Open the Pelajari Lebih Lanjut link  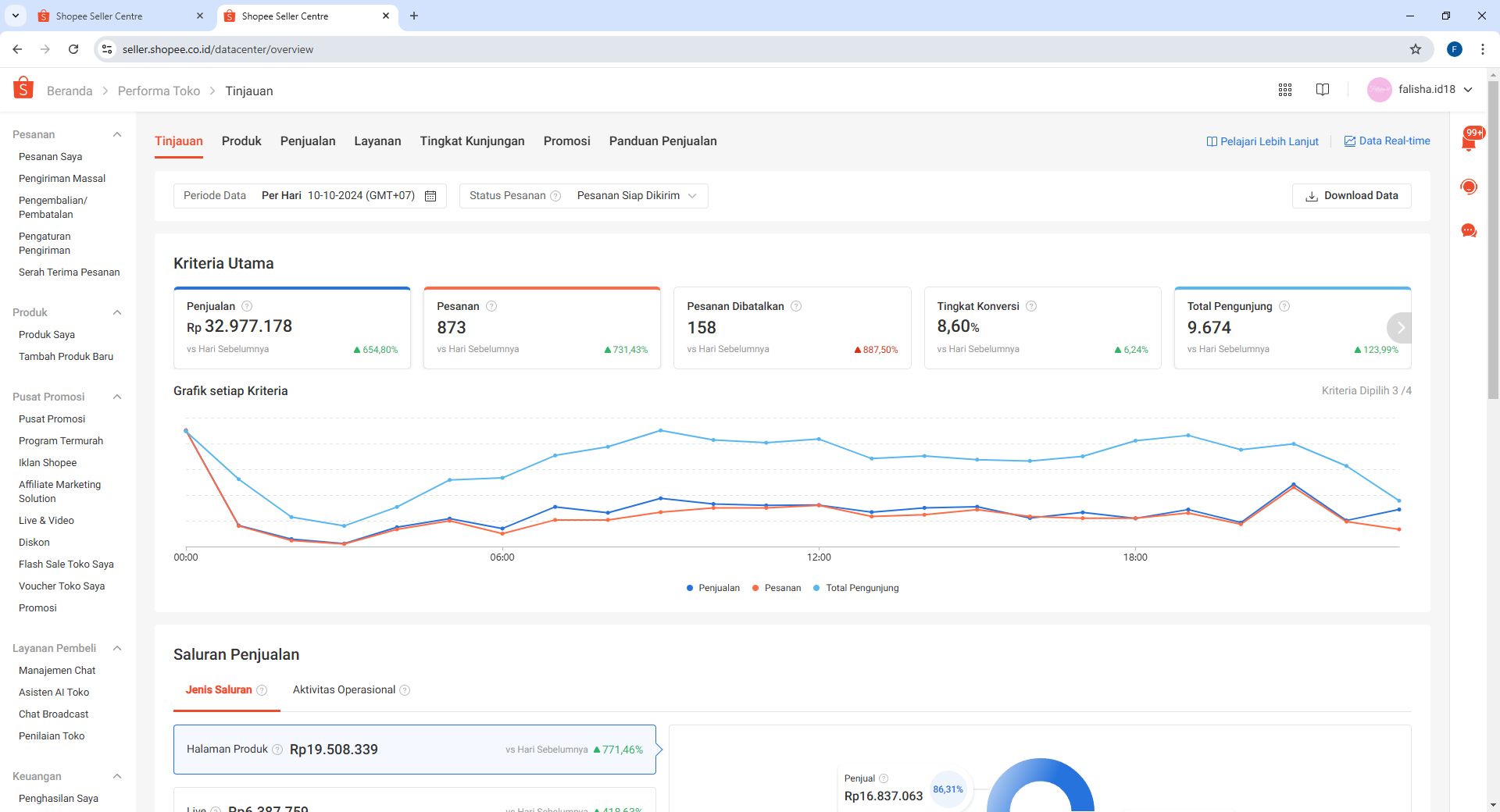pyautogui.click(x=1262, y=141)
